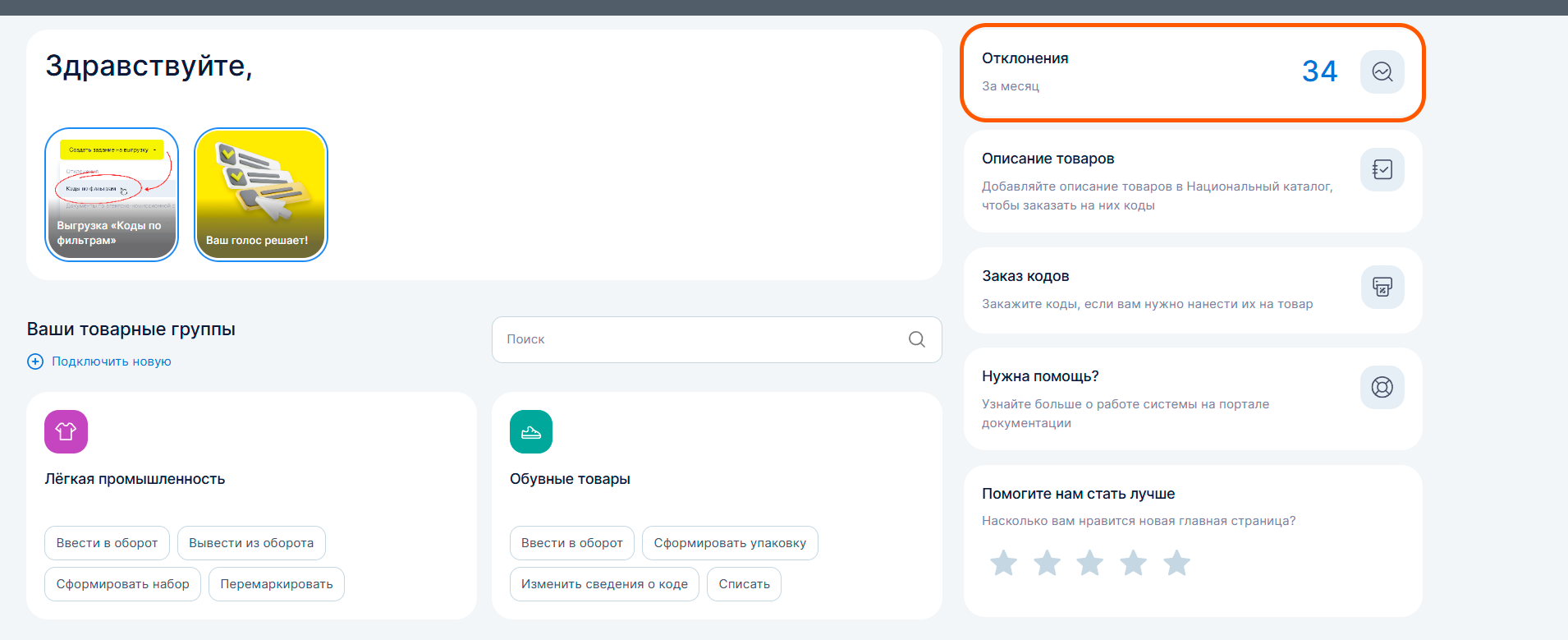Click Ввести в оборот under Лёгкая промышленность
This screenshot has width=1568, height=640.
pyautogui.click(x=107, y=543)
